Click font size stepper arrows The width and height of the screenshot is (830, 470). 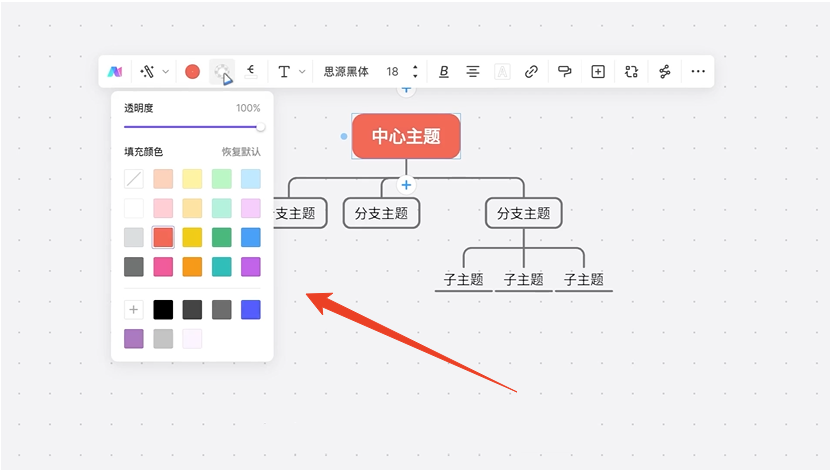pos(415,72)
